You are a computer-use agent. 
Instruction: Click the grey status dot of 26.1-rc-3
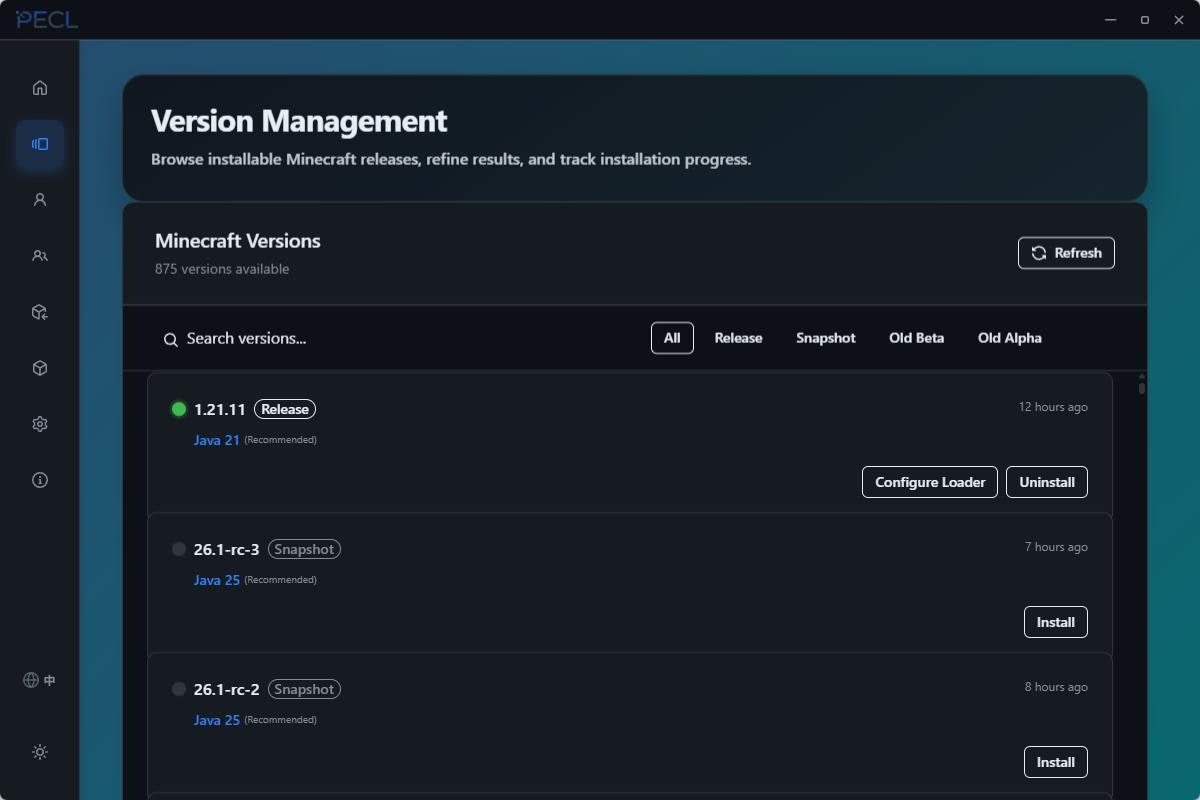point(179,549)
